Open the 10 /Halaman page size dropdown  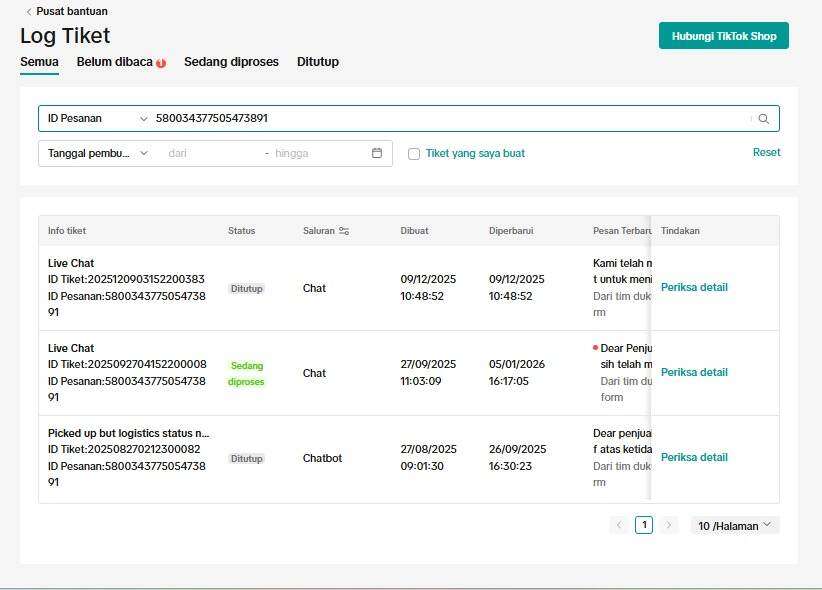pos(735,525)
